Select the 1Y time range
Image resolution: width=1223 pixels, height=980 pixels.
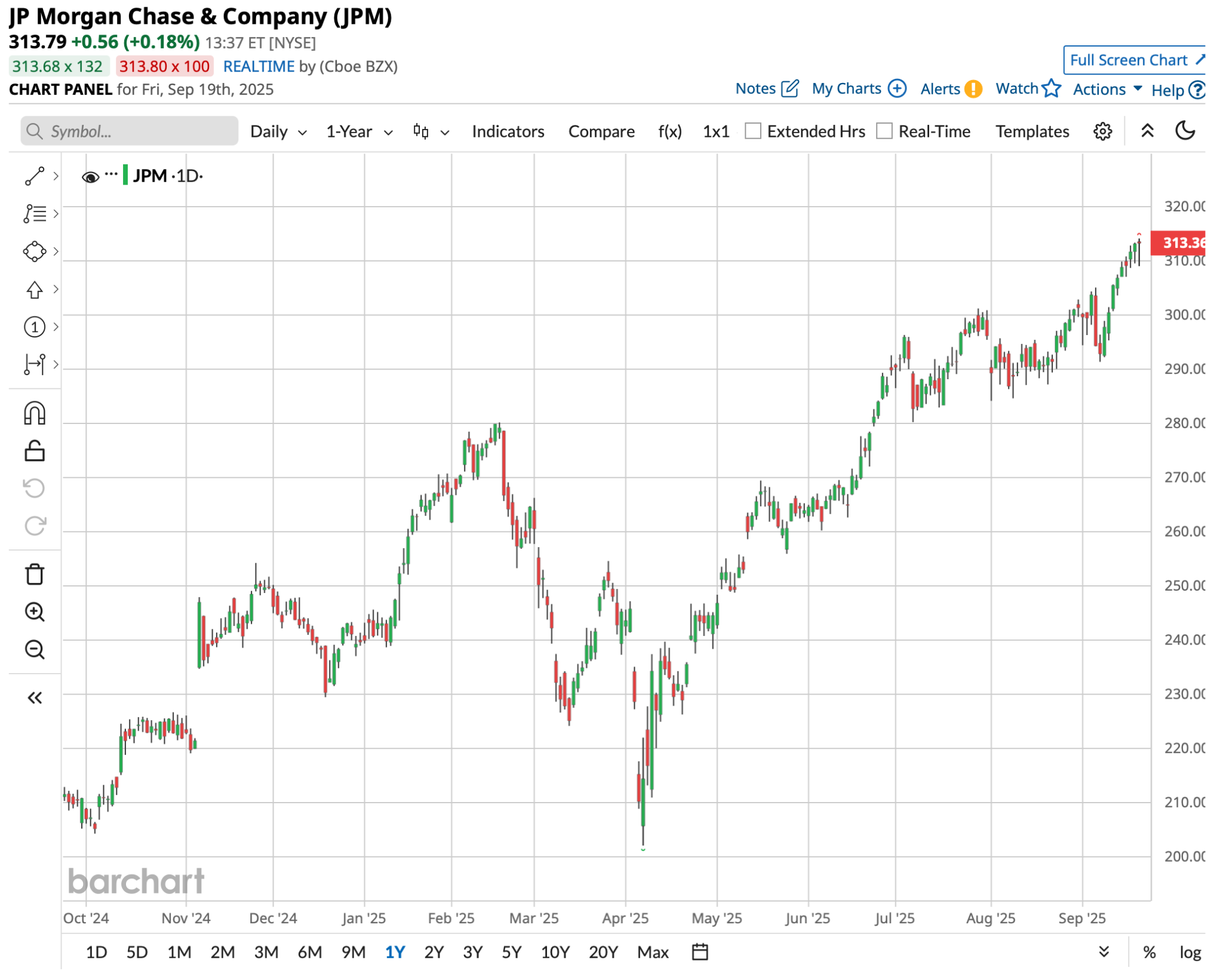coord(395,952)
